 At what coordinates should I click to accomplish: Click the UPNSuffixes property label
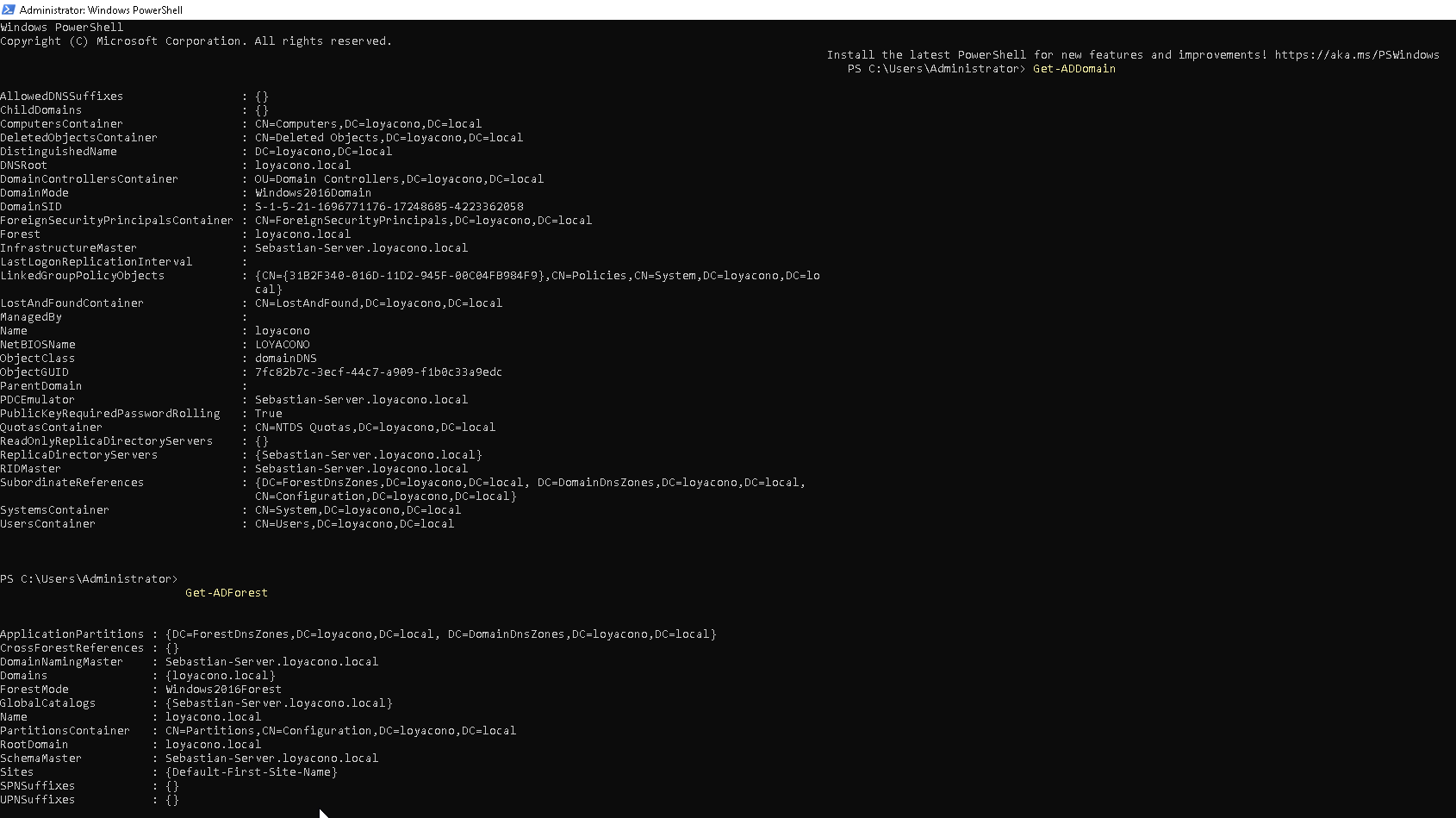tap(38, 800)
